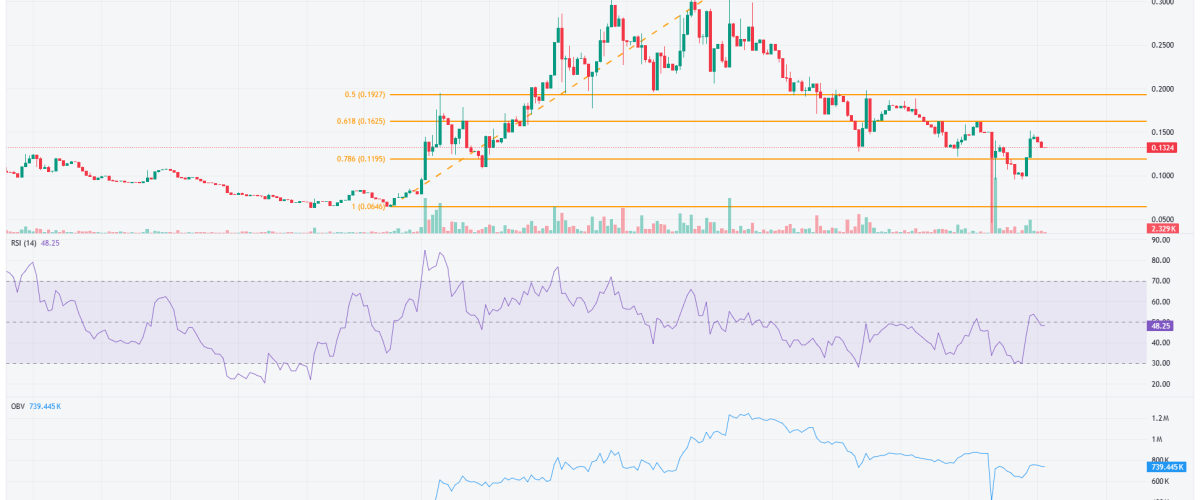Image resolution: width=1200 pixels, height=500 pixels.
Task: Click the RSI value 48.25 in legend
Action: (54, 242)
